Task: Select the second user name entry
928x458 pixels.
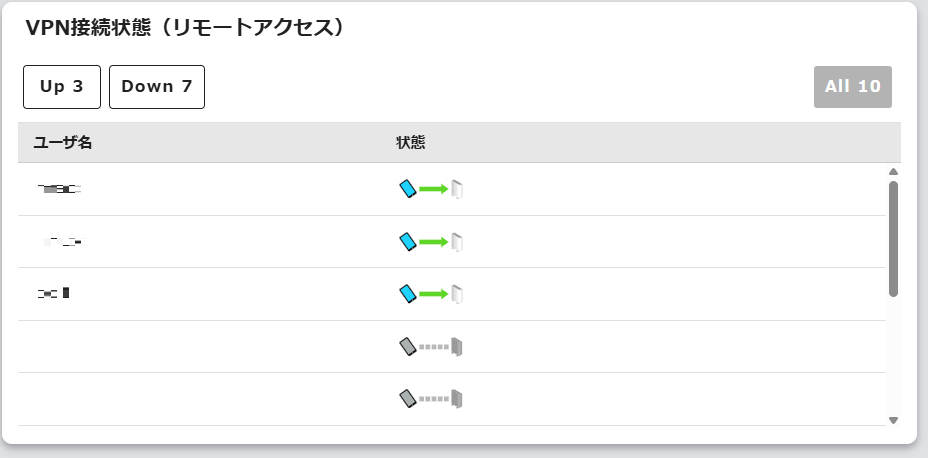Action: coord(64,242)
